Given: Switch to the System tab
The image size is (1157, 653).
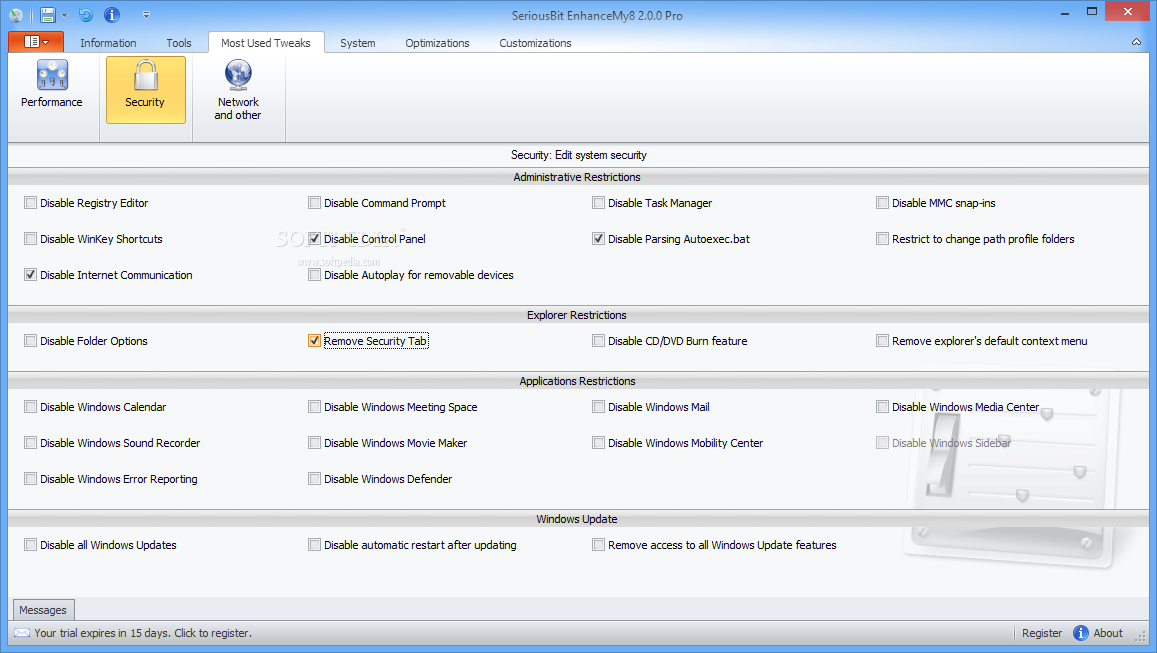Looking at the screenshot, I should click(358, 43).
